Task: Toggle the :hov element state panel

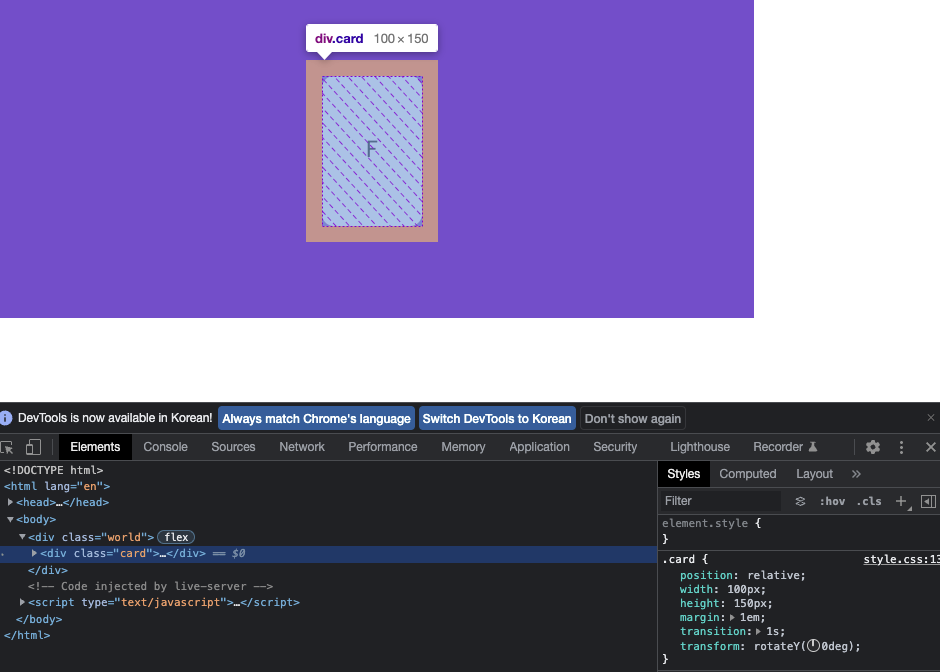Action: (832, 501)
